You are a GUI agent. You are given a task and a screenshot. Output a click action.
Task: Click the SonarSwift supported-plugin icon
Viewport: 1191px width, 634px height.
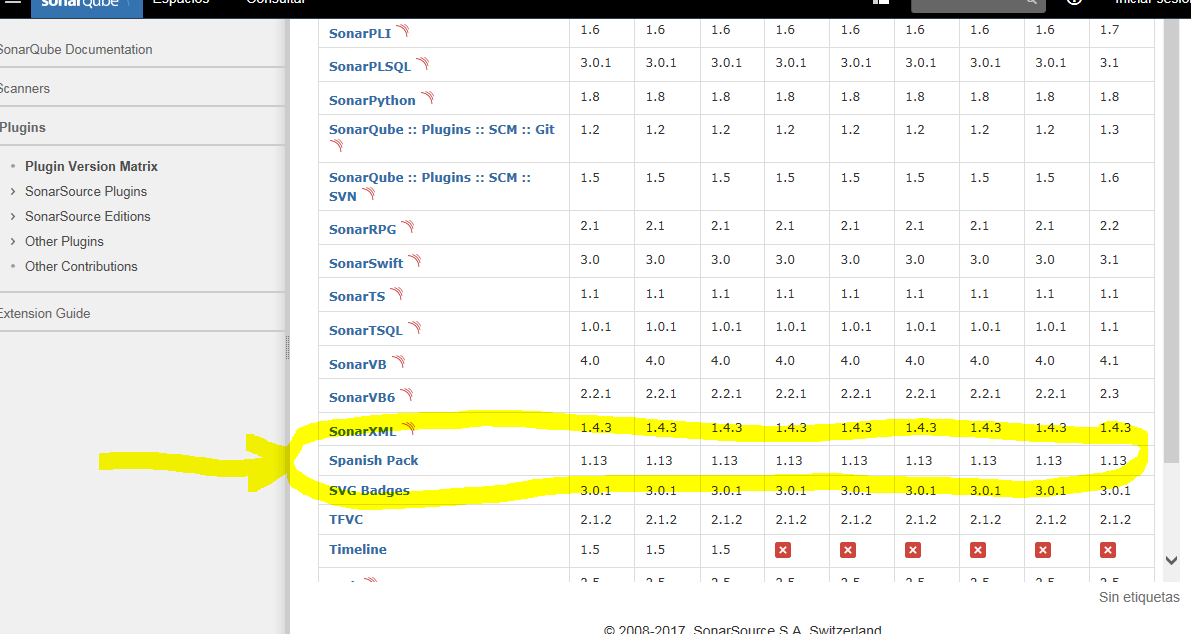[415, 261]
